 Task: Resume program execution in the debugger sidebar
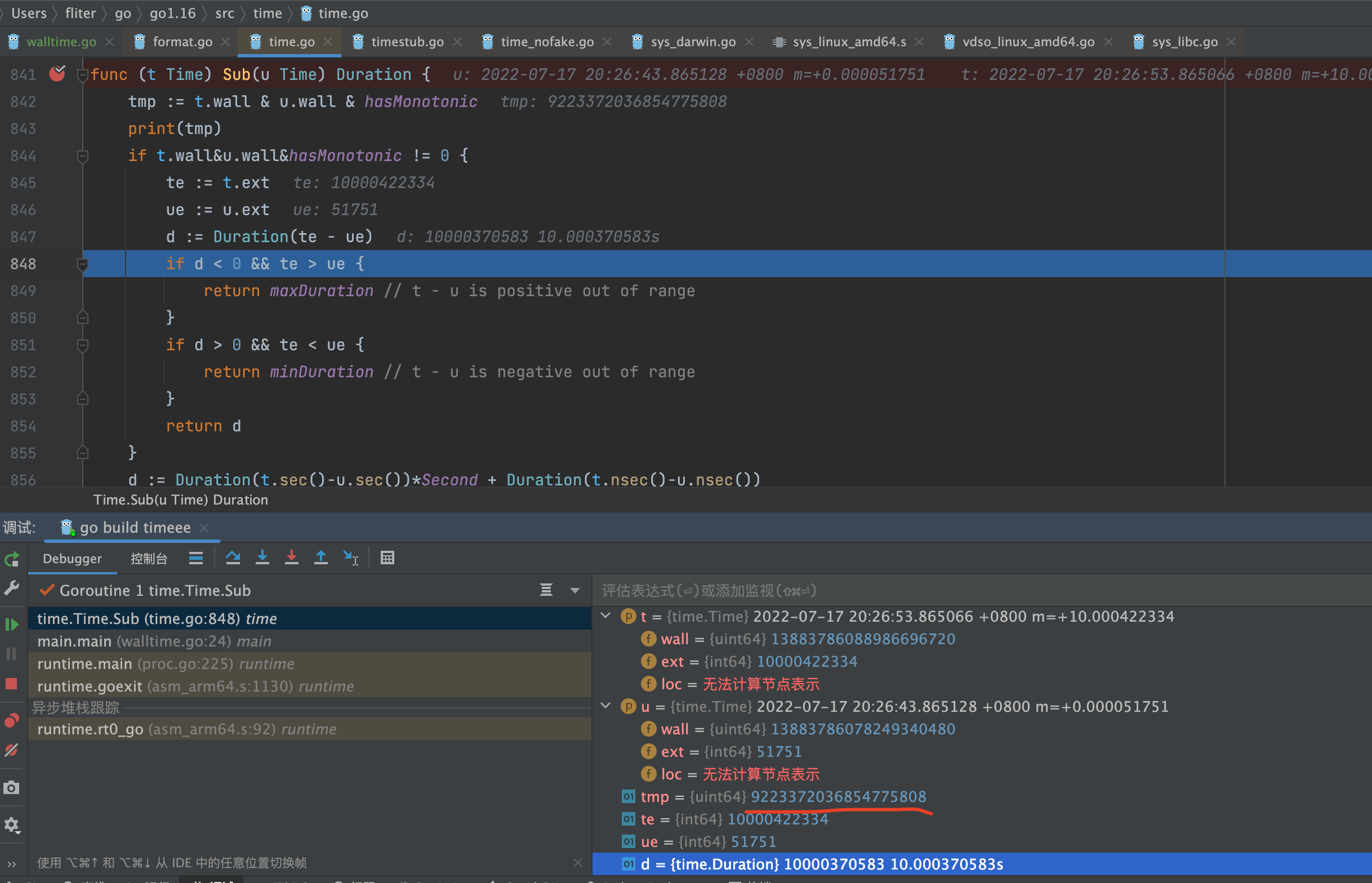tap(11, 625)
